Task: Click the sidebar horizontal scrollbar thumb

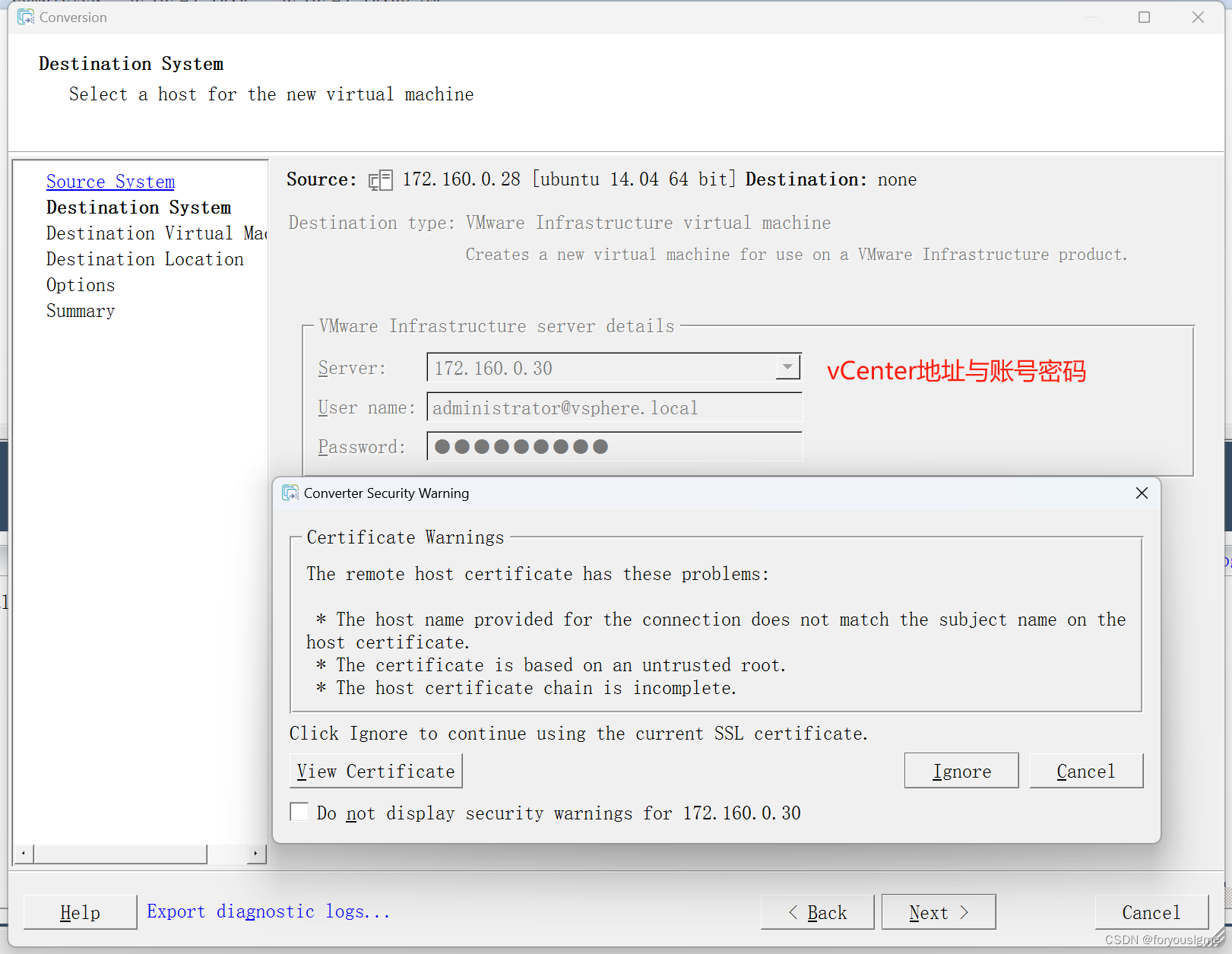Action: 120,854
